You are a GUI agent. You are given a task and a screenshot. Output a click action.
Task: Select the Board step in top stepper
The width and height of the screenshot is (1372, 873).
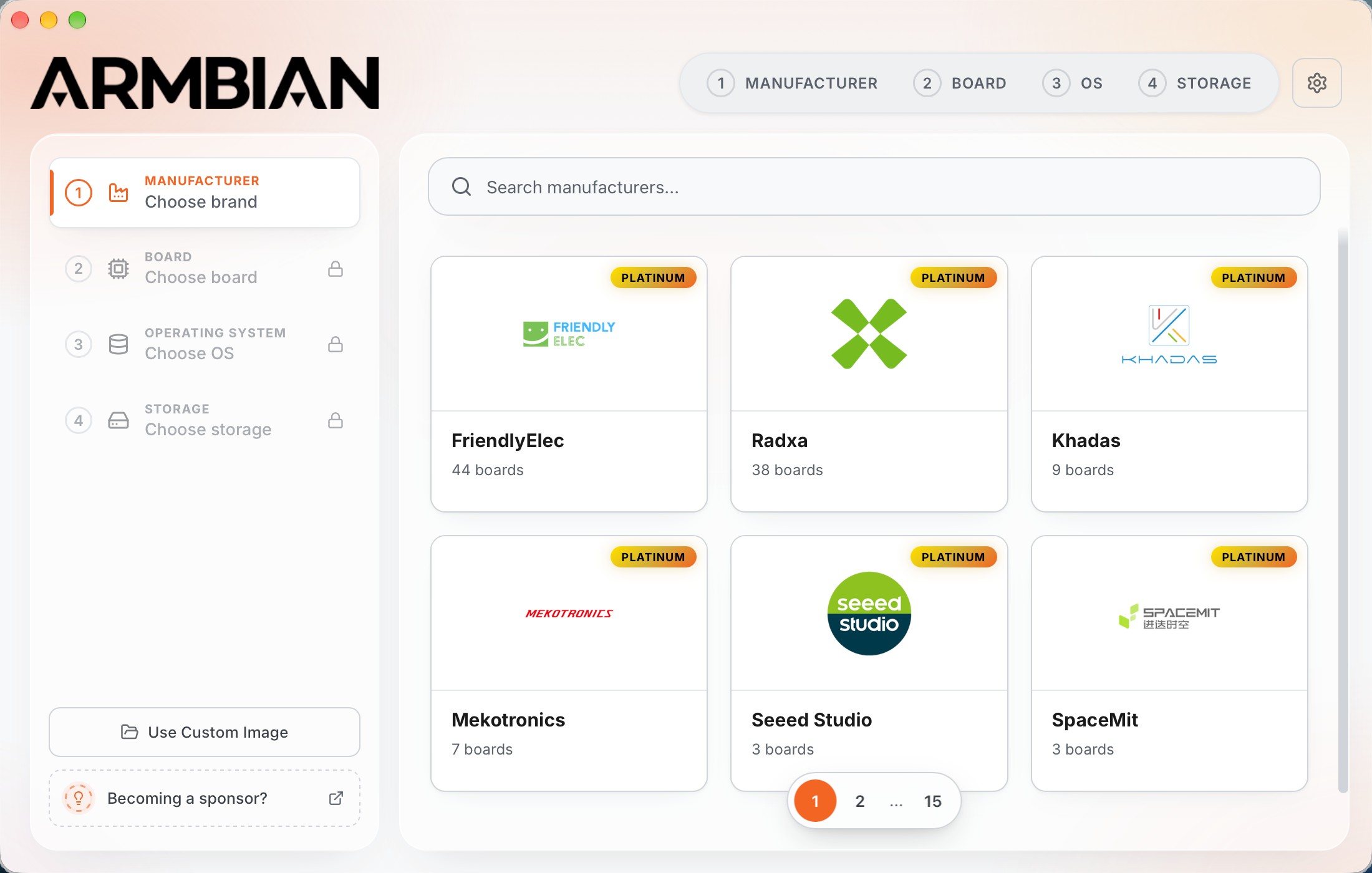(960, 83)
